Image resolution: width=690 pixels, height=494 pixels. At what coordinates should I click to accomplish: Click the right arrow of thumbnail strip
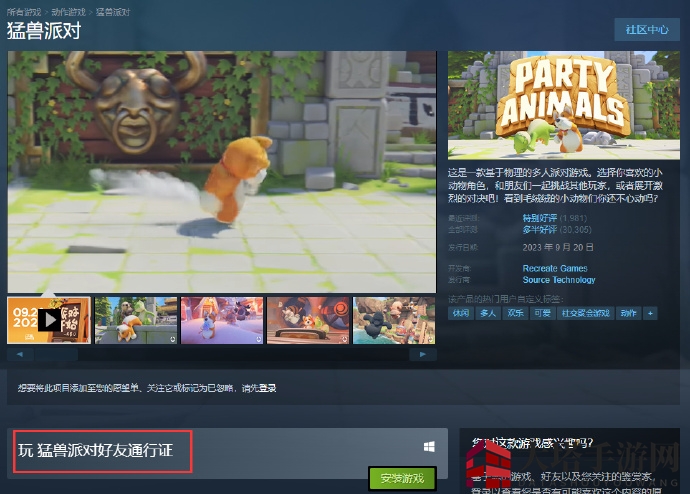point(422,354)
